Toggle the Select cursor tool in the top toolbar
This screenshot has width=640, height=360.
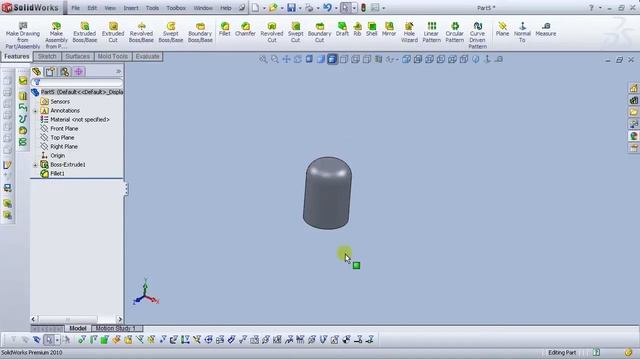[345, 8]
